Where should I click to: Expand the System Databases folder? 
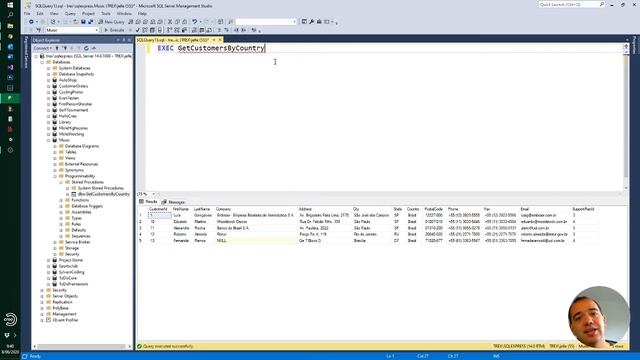click(49, 68)
